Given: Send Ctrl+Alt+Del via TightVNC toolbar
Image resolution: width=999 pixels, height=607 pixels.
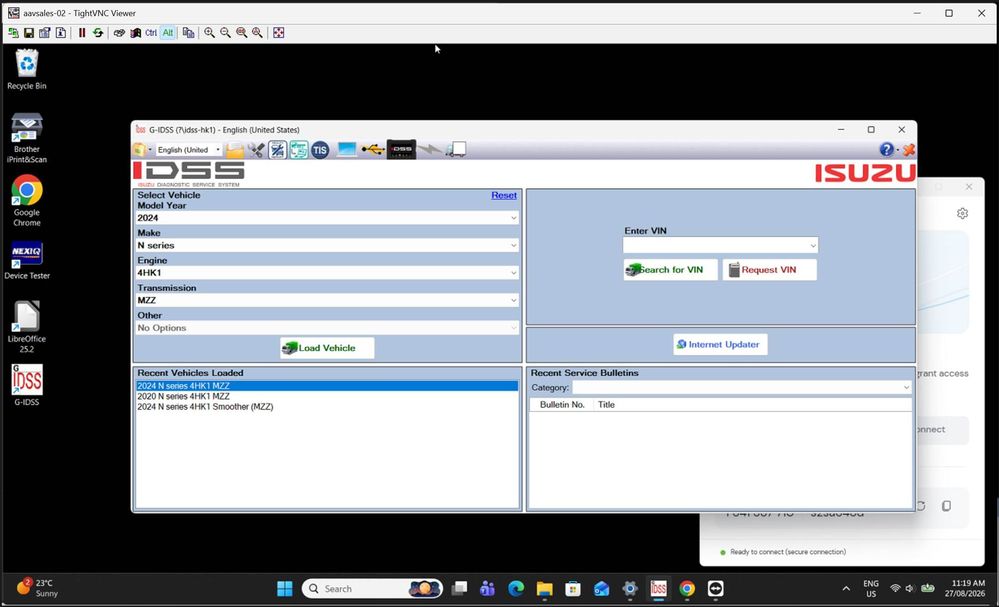Looking at the screenshot, I should click(x=119, y=32).
